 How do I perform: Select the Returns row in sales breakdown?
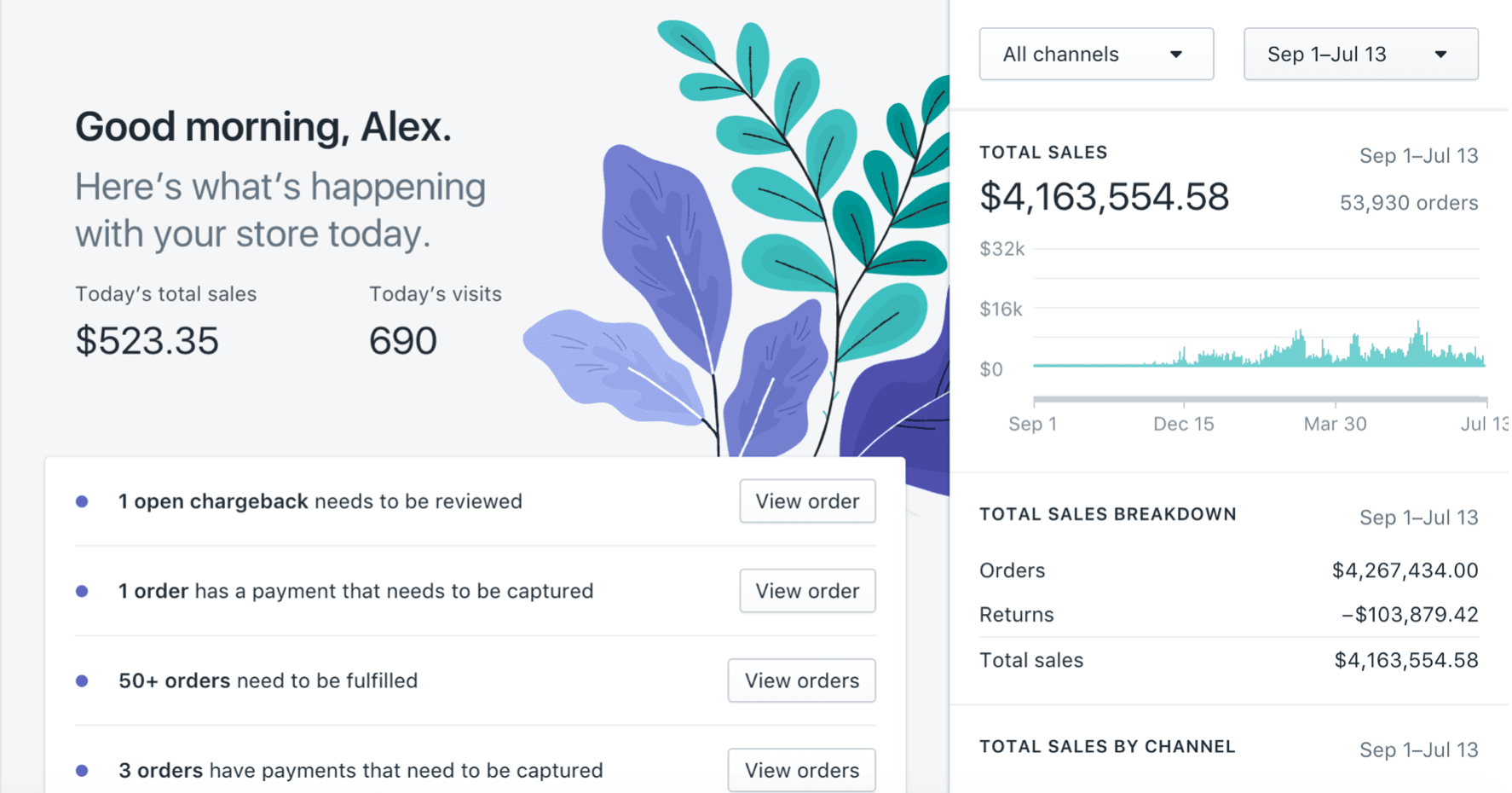point(1228,615)
